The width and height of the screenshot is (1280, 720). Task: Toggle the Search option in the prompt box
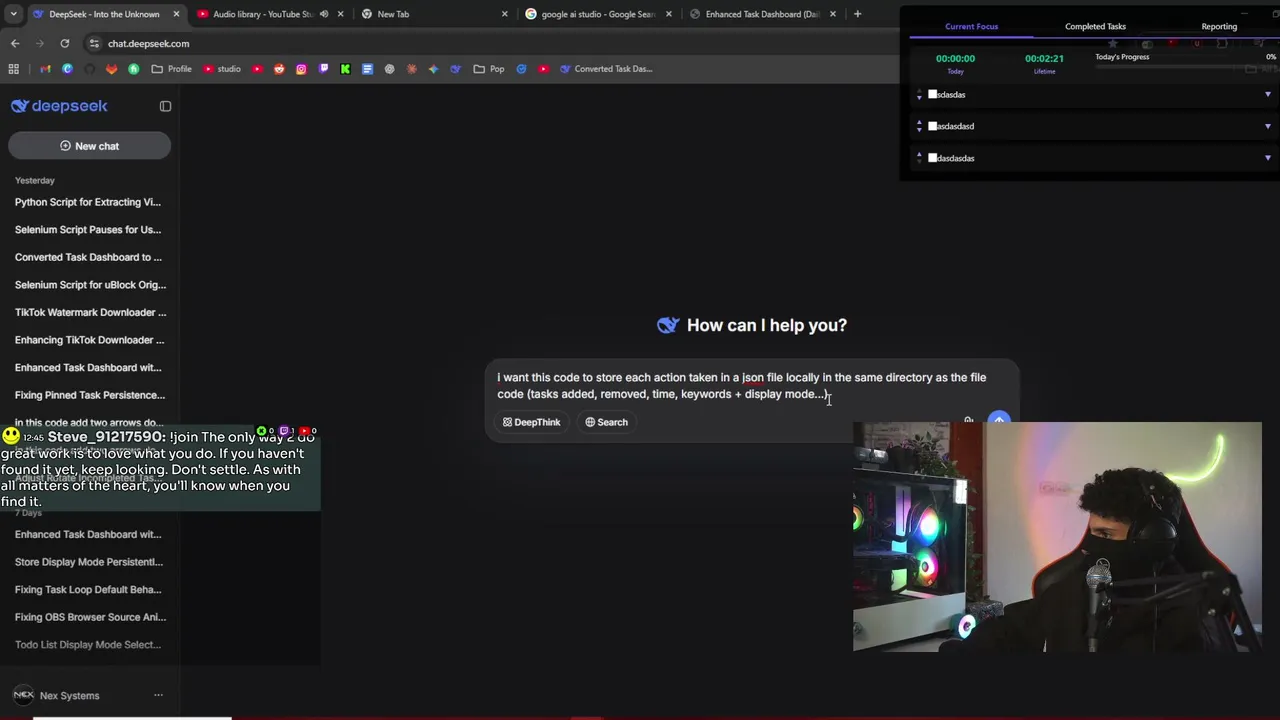[x=606, y=422]
